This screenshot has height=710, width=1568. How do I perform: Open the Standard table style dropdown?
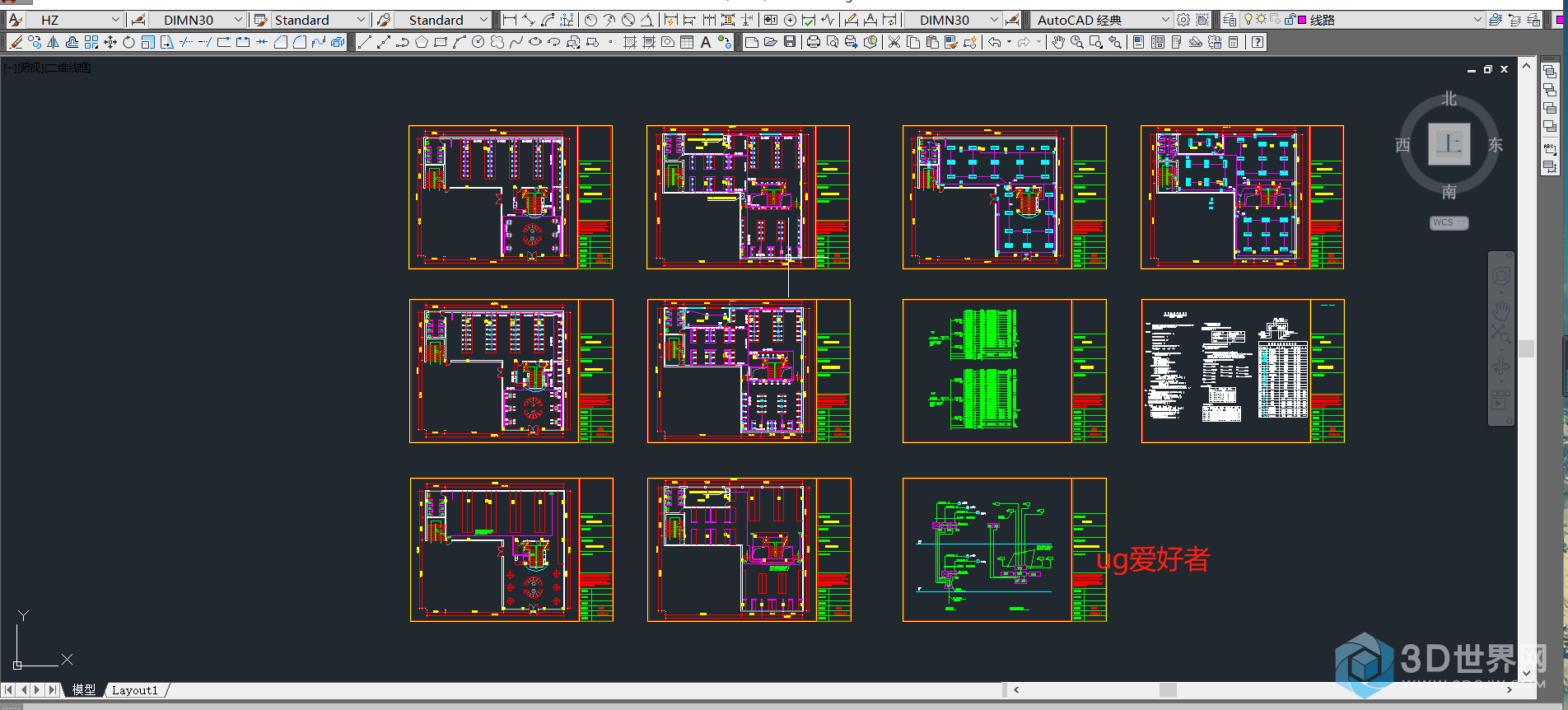(x=320, y=20)
